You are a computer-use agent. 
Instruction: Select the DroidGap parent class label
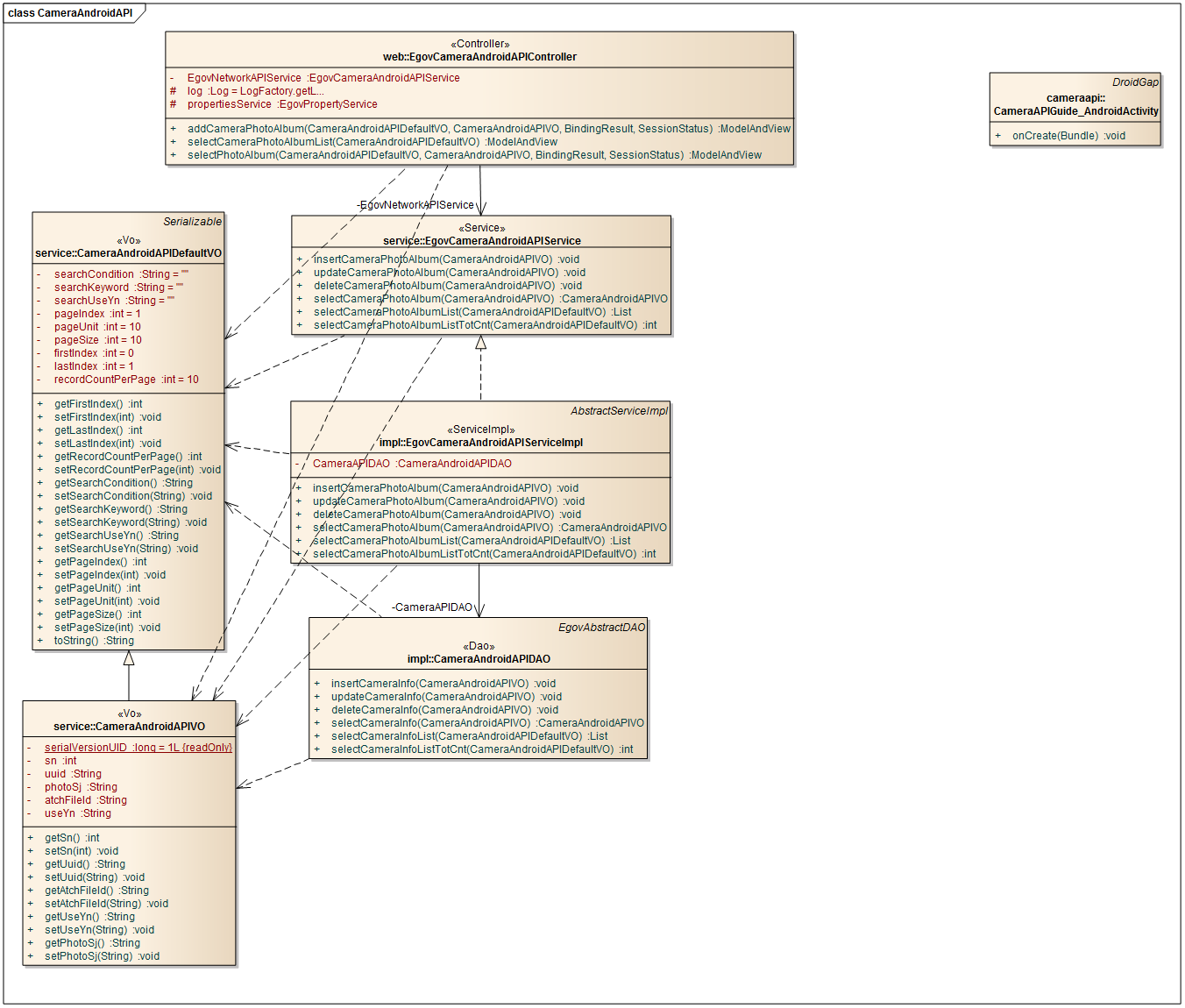coord(1135,82)
